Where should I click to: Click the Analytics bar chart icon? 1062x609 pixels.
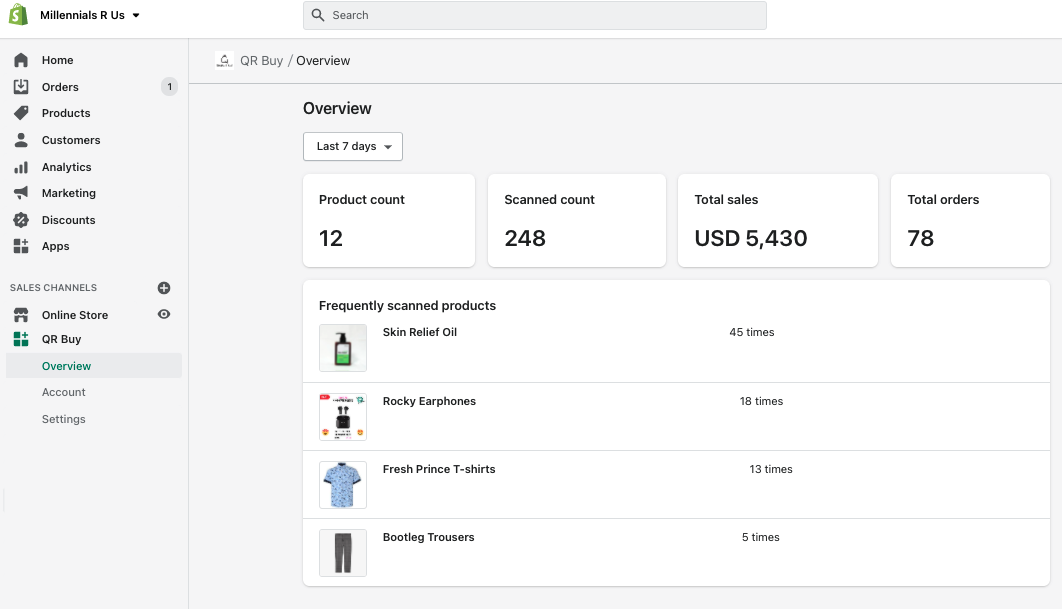21,167
